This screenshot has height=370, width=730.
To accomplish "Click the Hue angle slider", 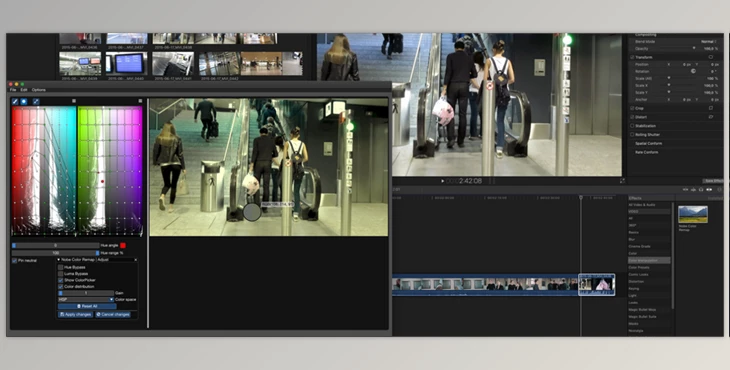I will point(55,245).
